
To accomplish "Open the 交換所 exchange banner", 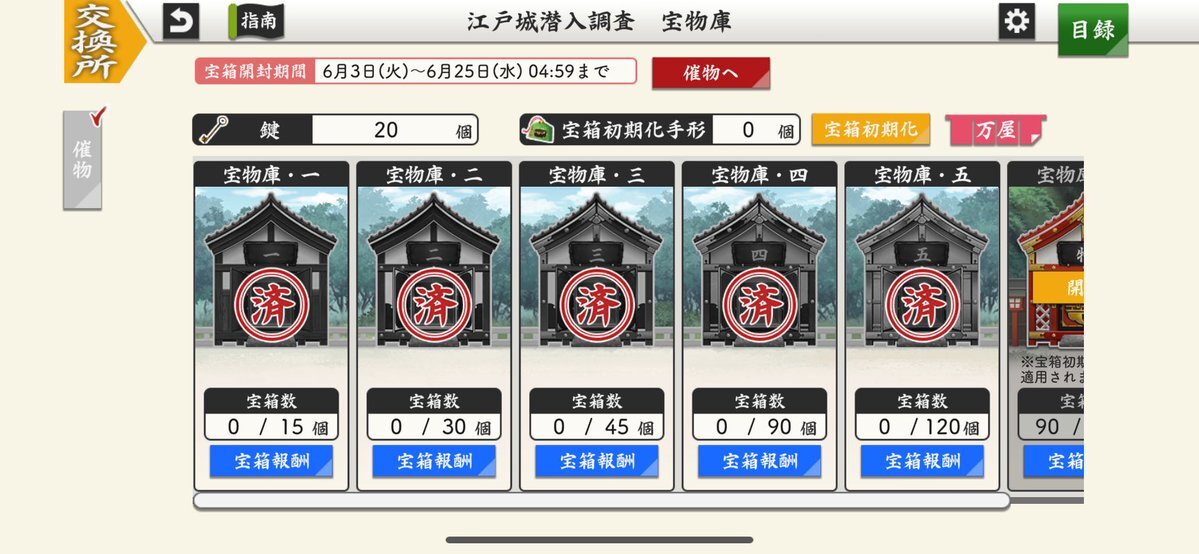I will pos(105,41).
